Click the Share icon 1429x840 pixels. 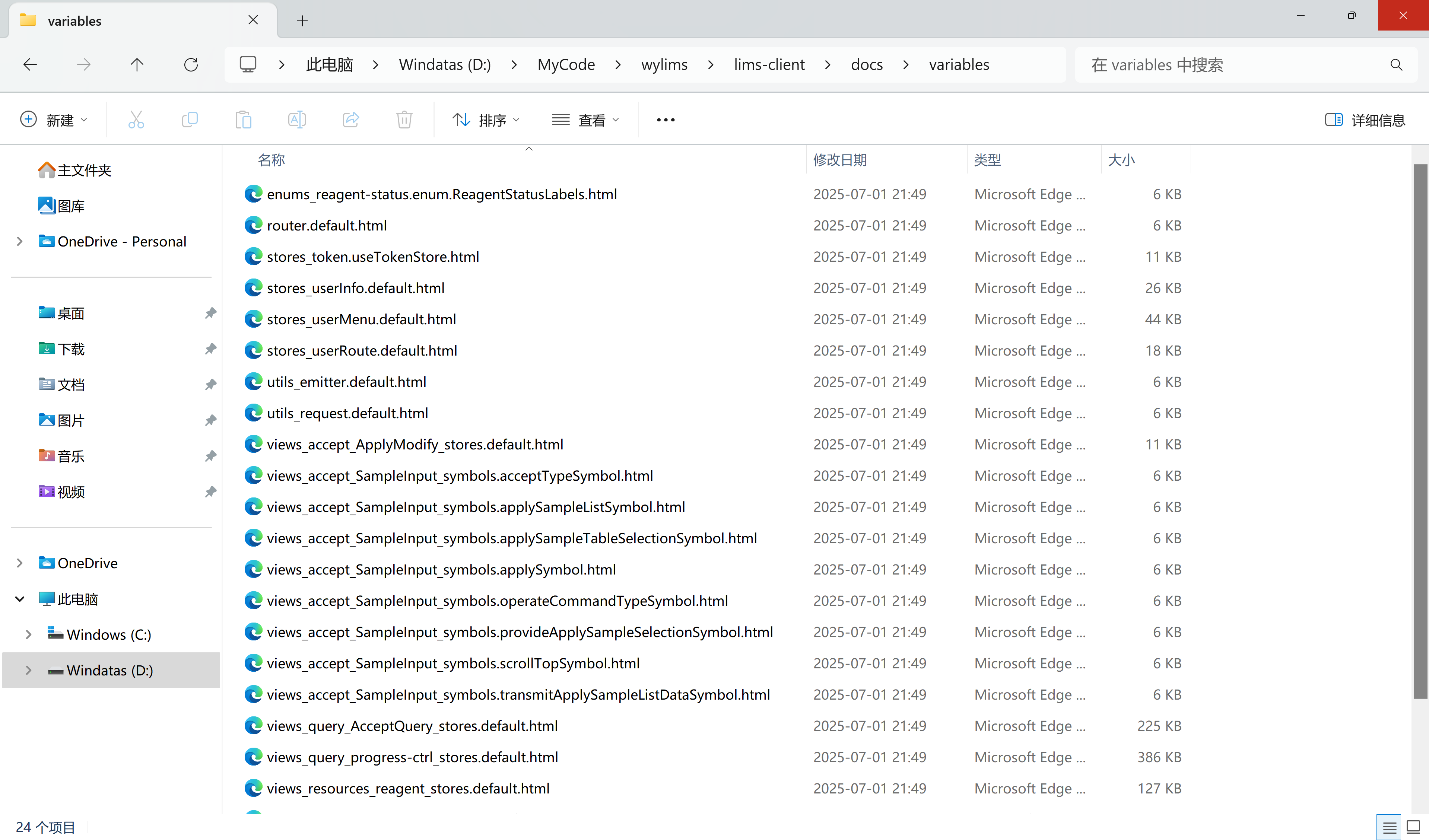[x=350, y=120]
